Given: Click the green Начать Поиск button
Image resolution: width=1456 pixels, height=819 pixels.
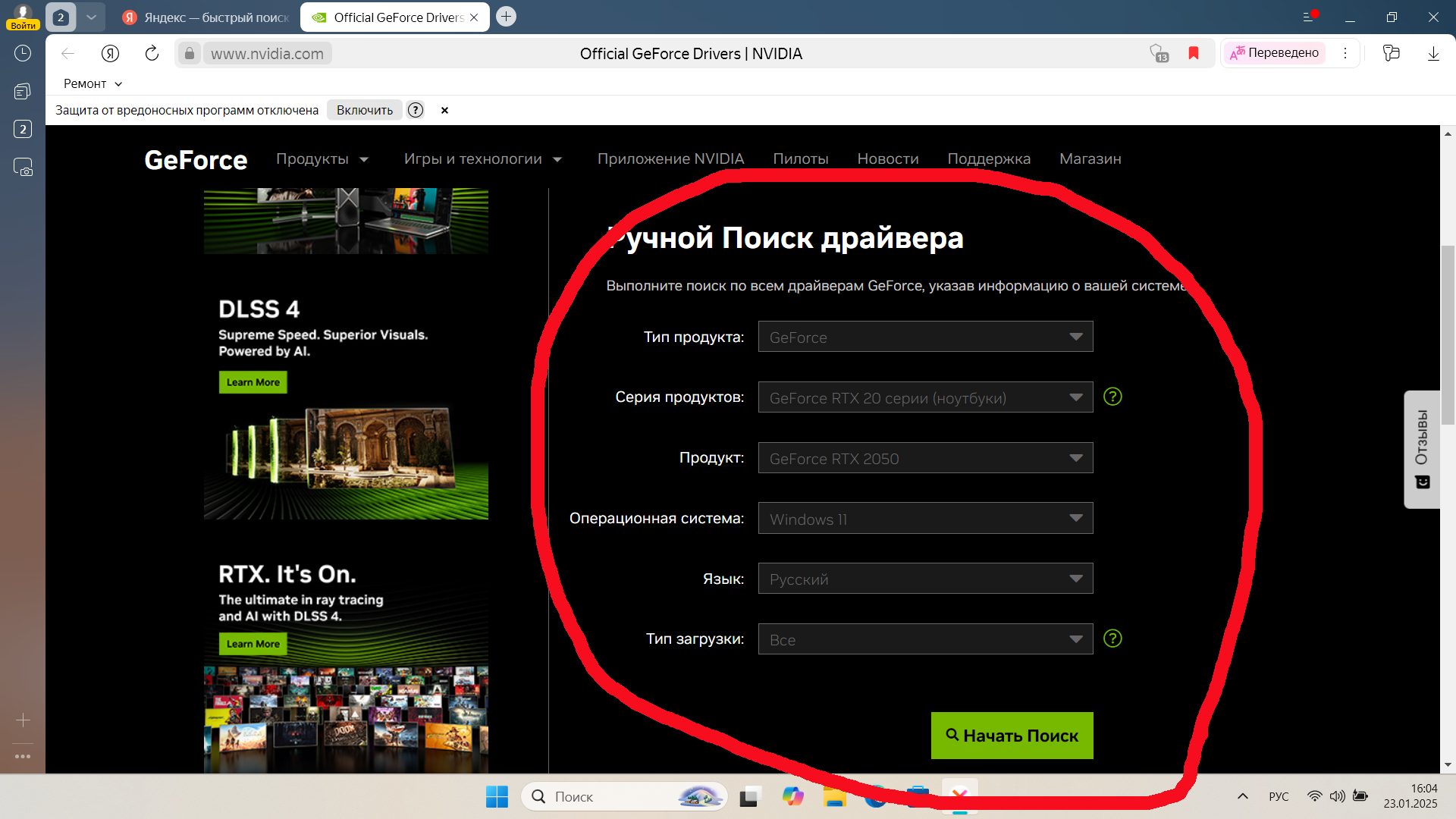Looking at the screenshot, I should (1012, 736).
